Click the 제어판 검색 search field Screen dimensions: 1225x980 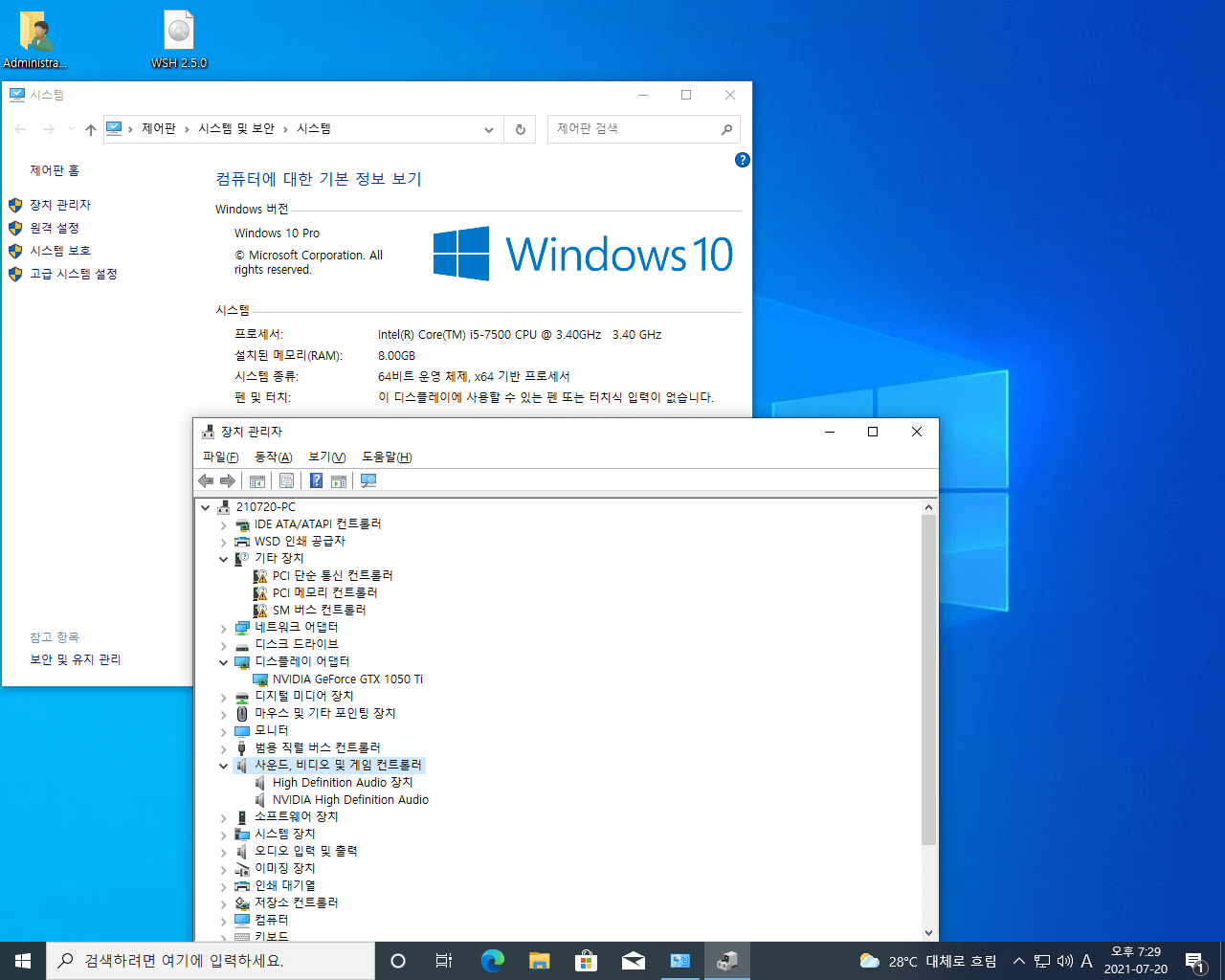click(643, 129)
